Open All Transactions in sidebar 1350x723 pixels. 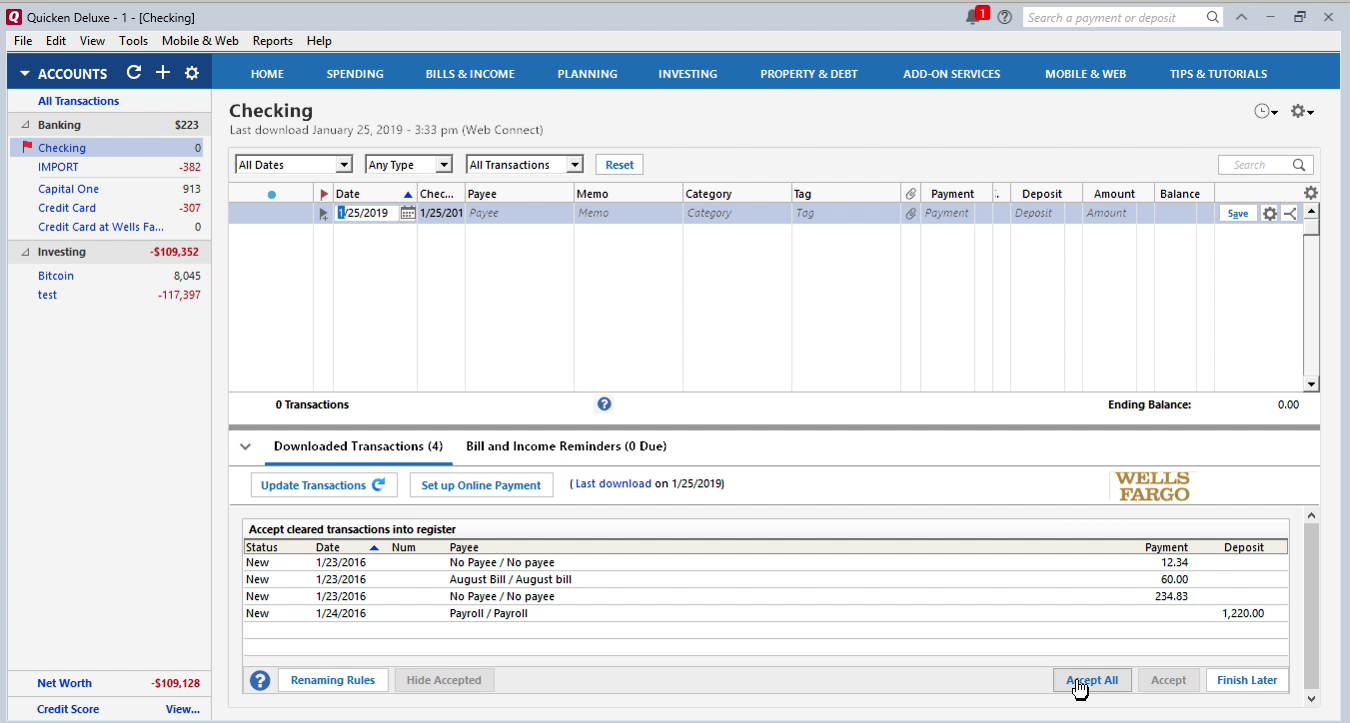[78, 101]
